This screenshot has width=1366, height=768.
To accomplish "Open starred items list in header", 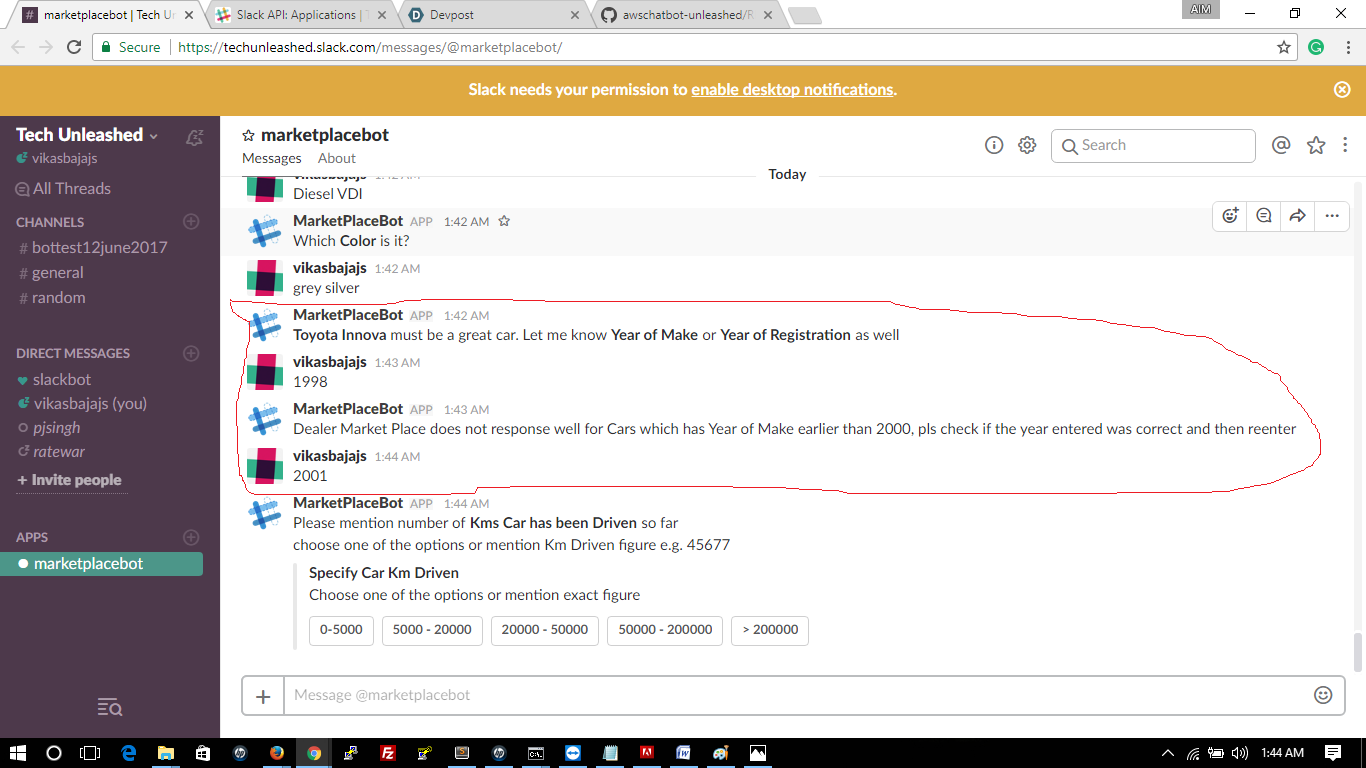I will [1316, 145].
